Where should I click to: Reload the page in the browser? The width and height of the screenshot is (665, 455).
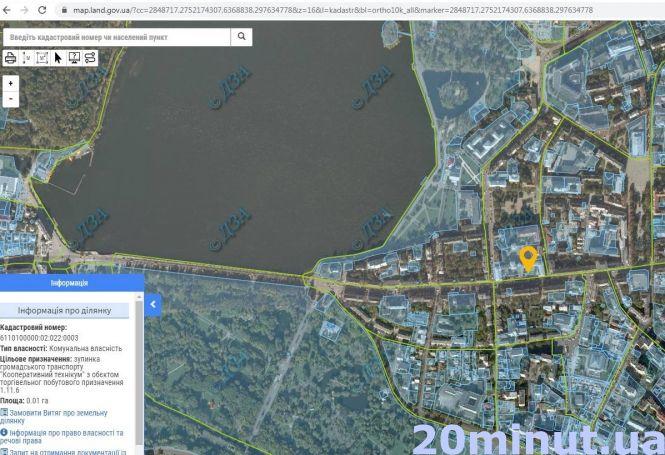41,9
